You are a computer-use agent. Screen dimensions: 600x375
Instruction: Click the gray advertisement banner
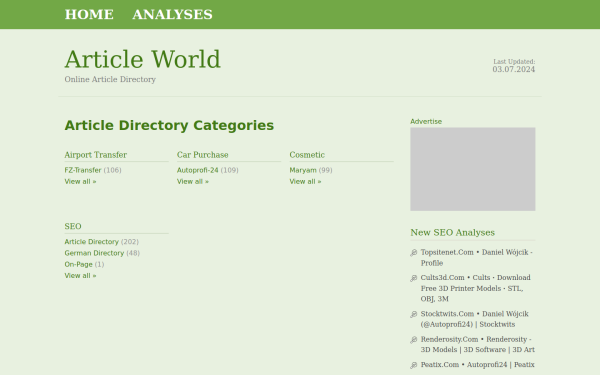(x=473, y=169)
